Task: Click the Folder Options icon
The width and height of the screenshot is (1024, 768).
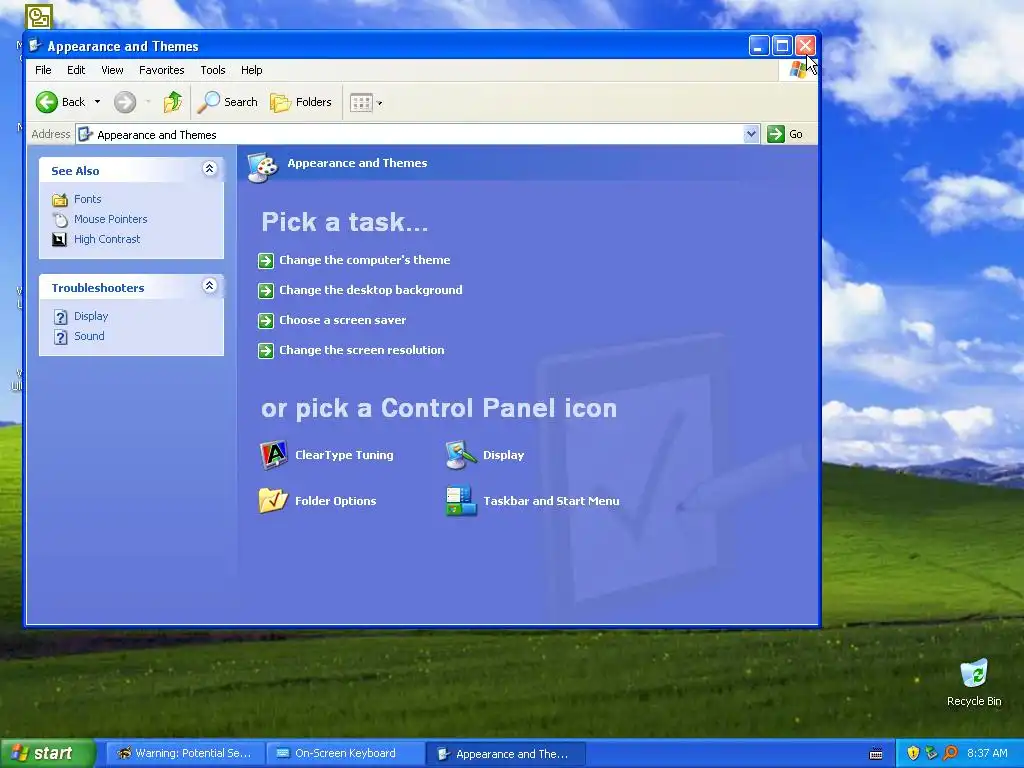Action: (x=273, y=500)
